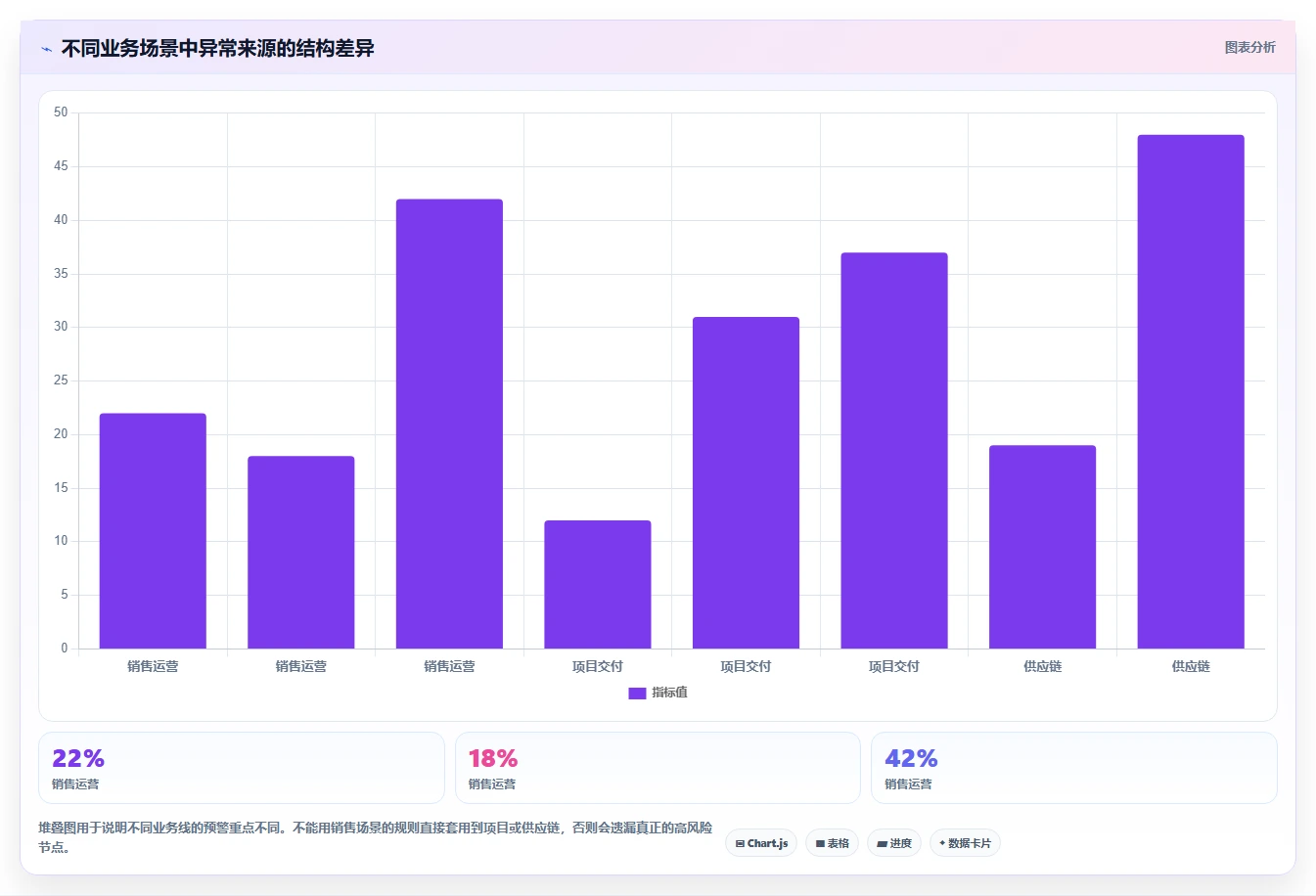
Task: Click the icon in the 表格 tag
Action: tap(820, 843)
